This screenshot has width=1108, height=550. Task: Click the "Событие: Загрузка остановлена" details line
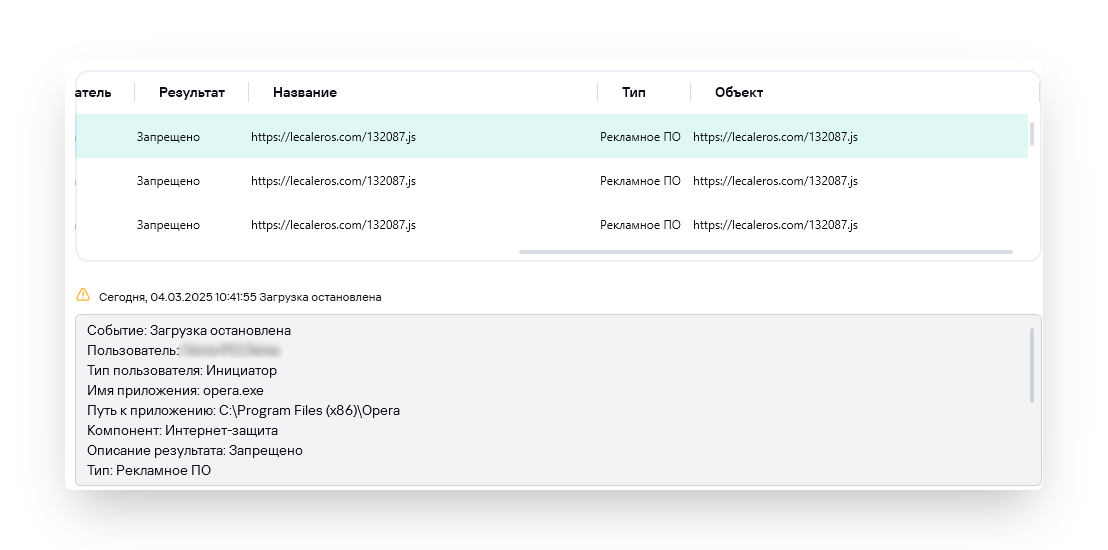(189, 330)
